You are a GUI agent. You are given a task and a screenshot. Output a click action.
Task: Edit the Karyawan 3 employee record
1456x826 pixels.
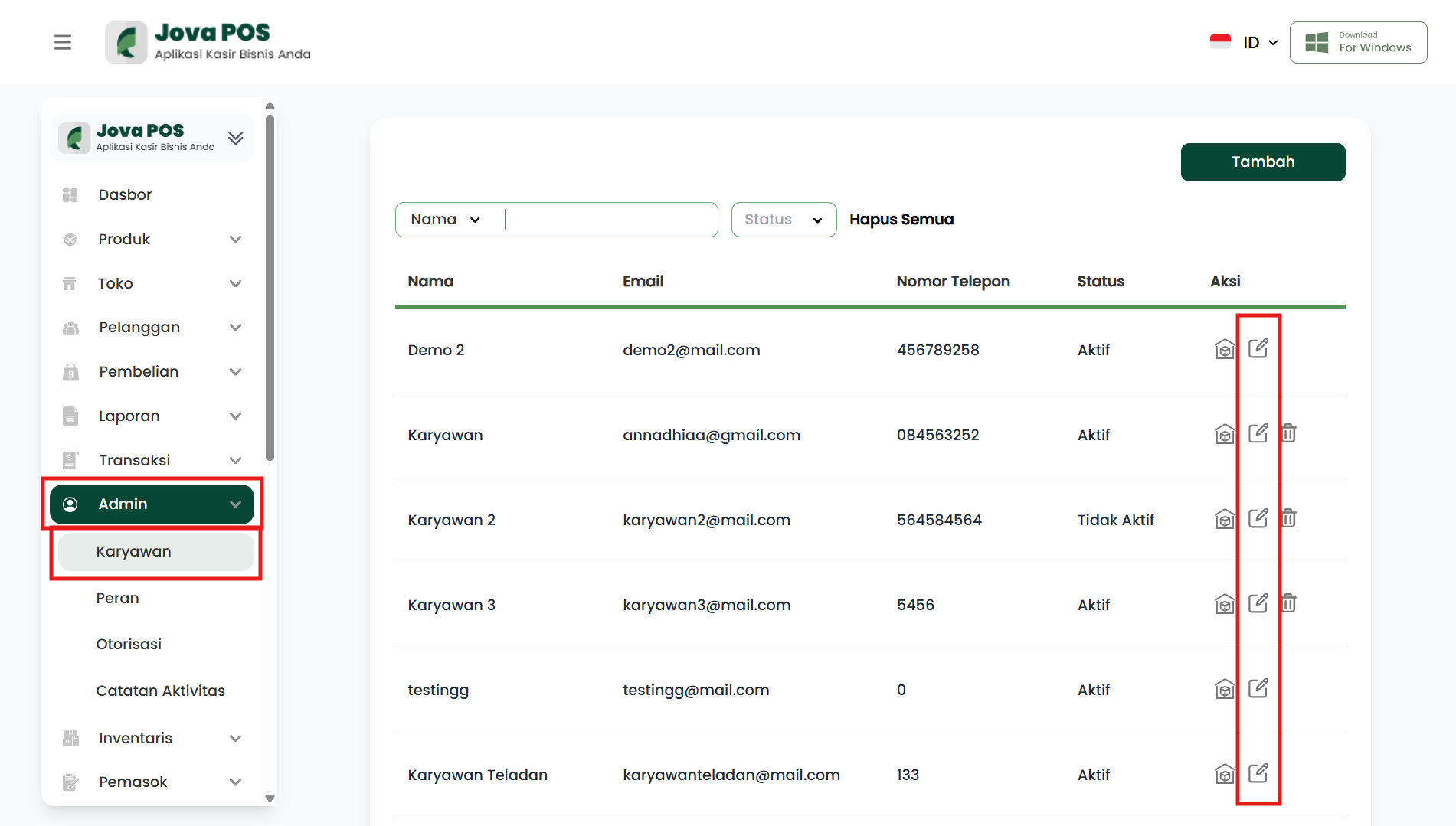[1258, 604]
